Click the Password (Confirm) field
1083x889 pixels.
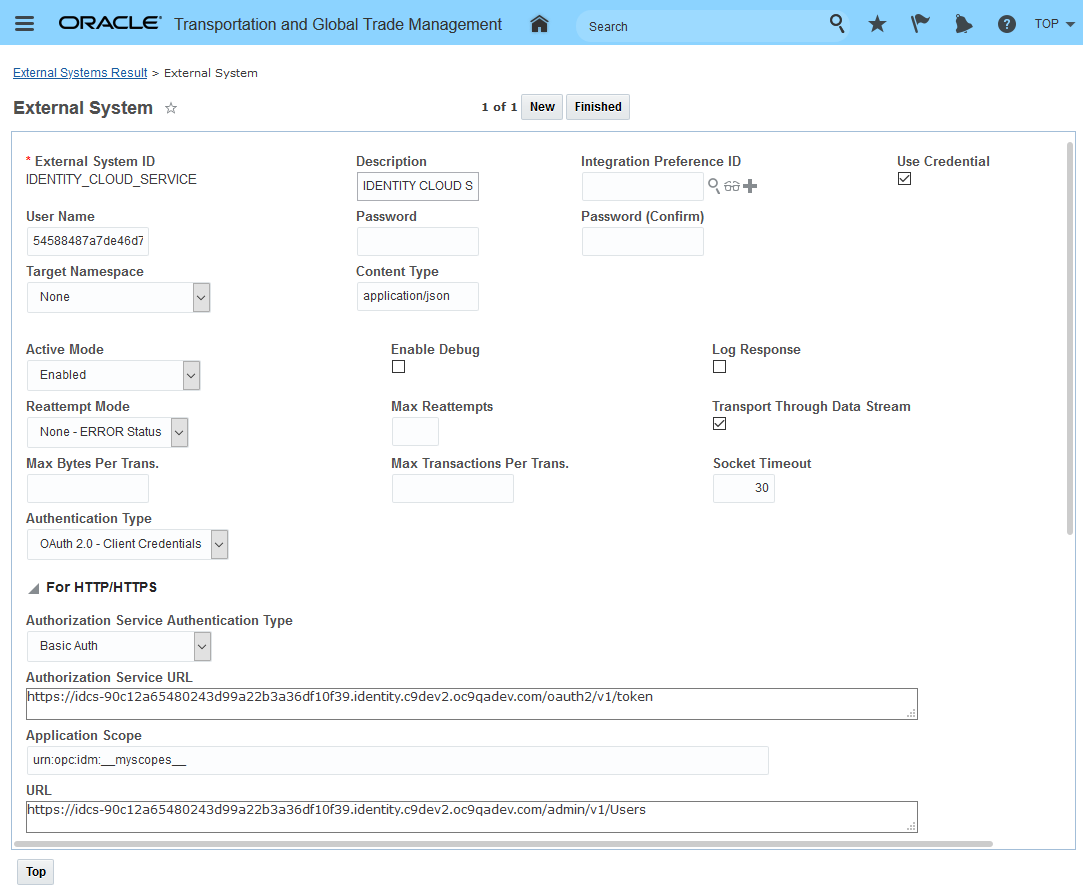click(643, 242)
